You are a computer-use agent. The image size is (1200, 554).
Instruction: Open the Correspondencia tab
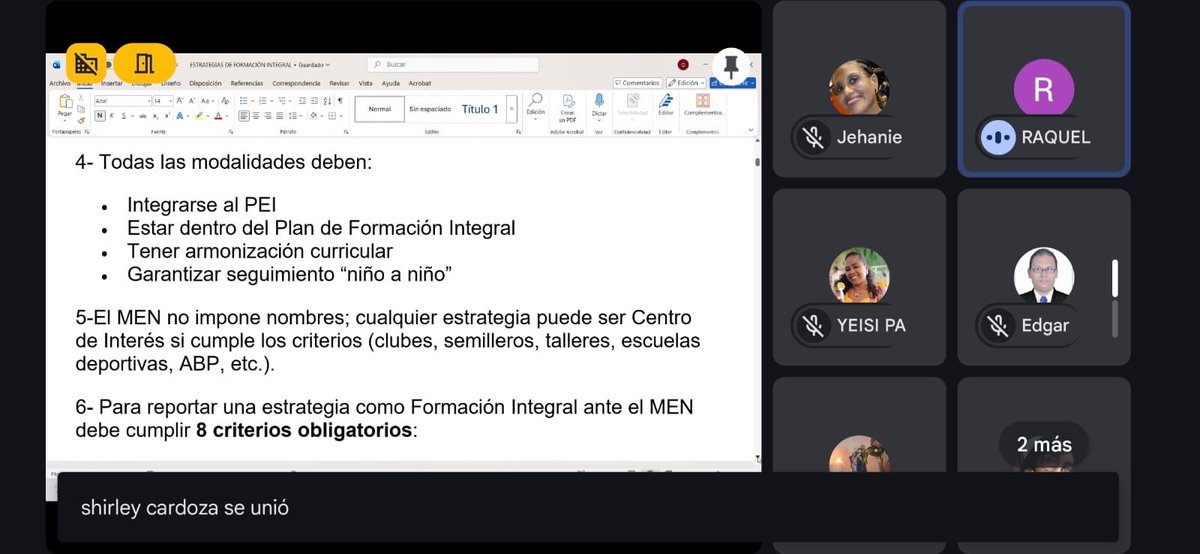point(296,83)
